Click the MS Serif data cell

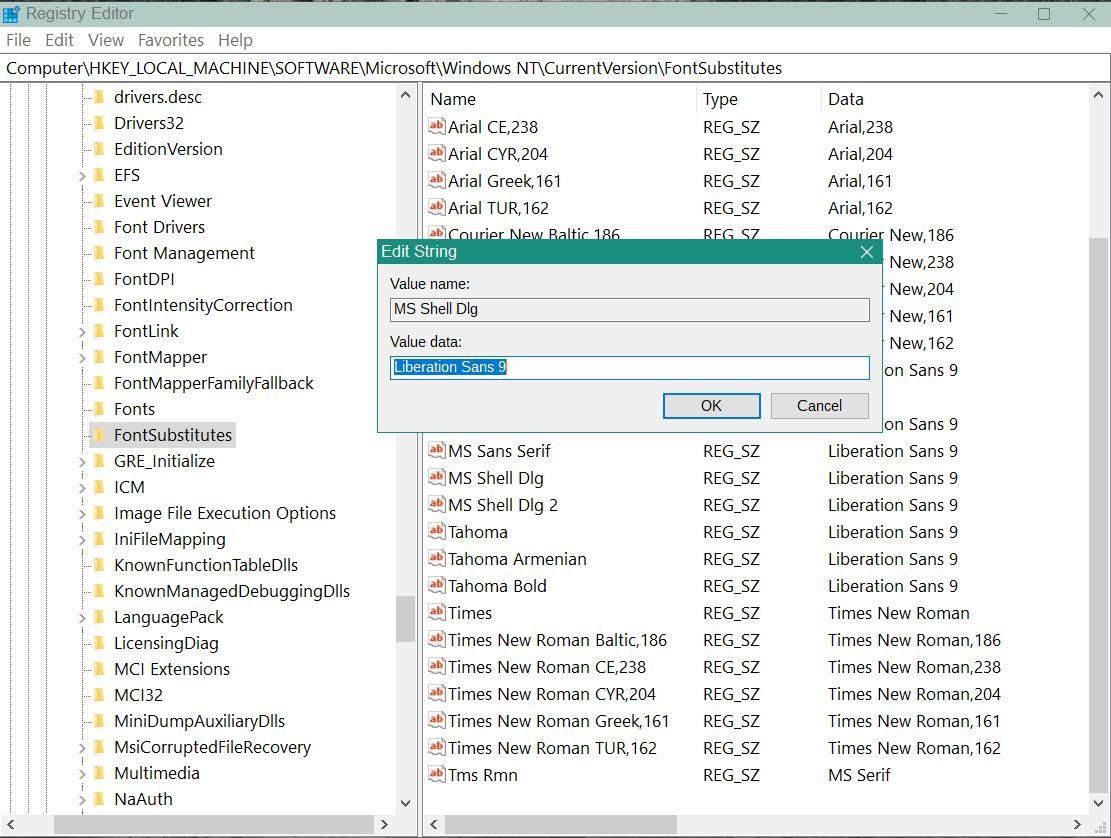click(859, 775)
